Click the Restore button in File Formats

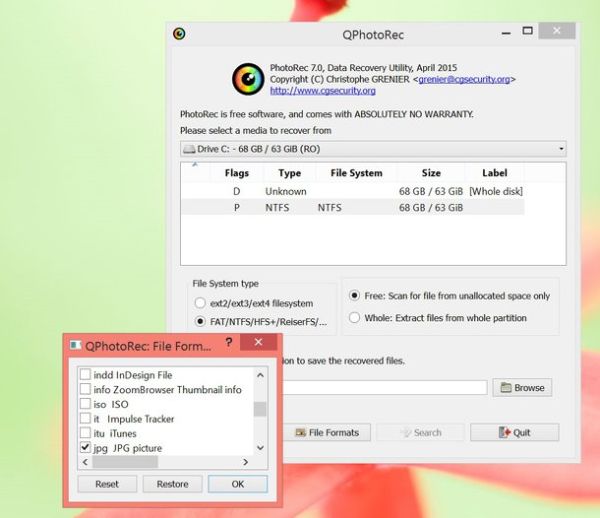(172, 484)
